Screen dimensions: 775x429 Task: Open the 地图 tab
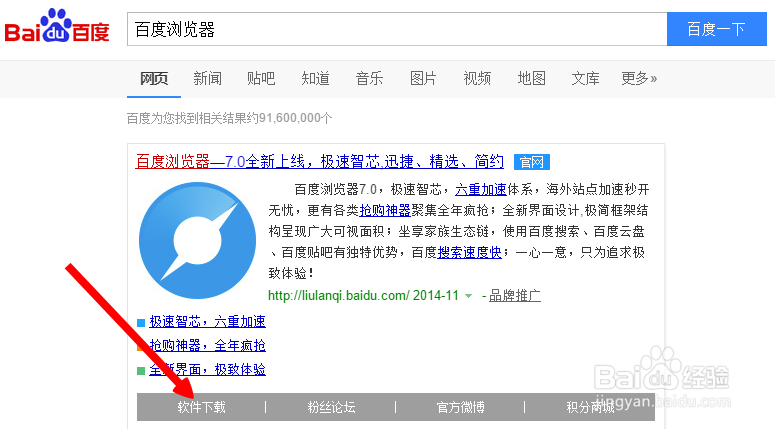pyautogui.click(x=531, y=79)
